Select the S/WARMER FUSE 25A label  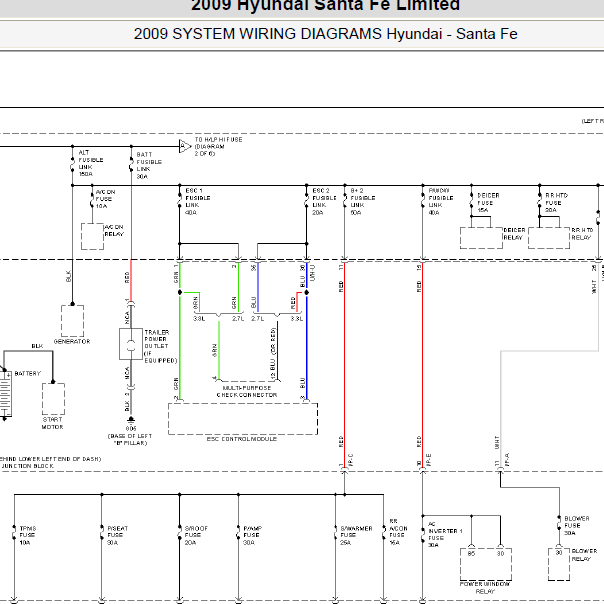[x=356, y=535]
